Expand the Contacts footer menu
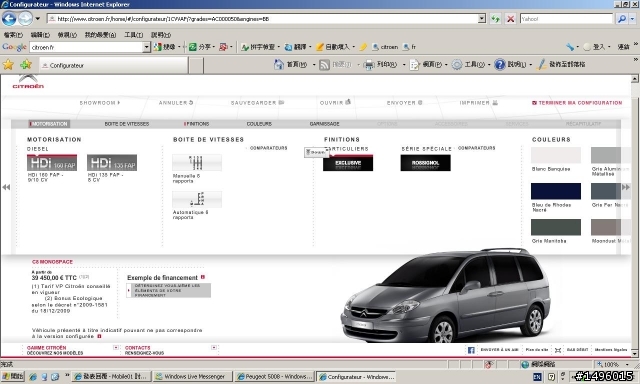This screenshot has height=384, width=640. (214, 348)
